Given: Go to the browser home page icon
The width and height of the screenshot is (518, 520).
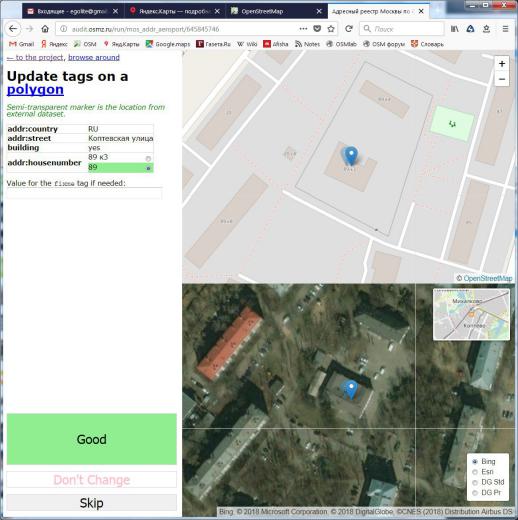Looking at the screenshot, I should coord(45,29).
